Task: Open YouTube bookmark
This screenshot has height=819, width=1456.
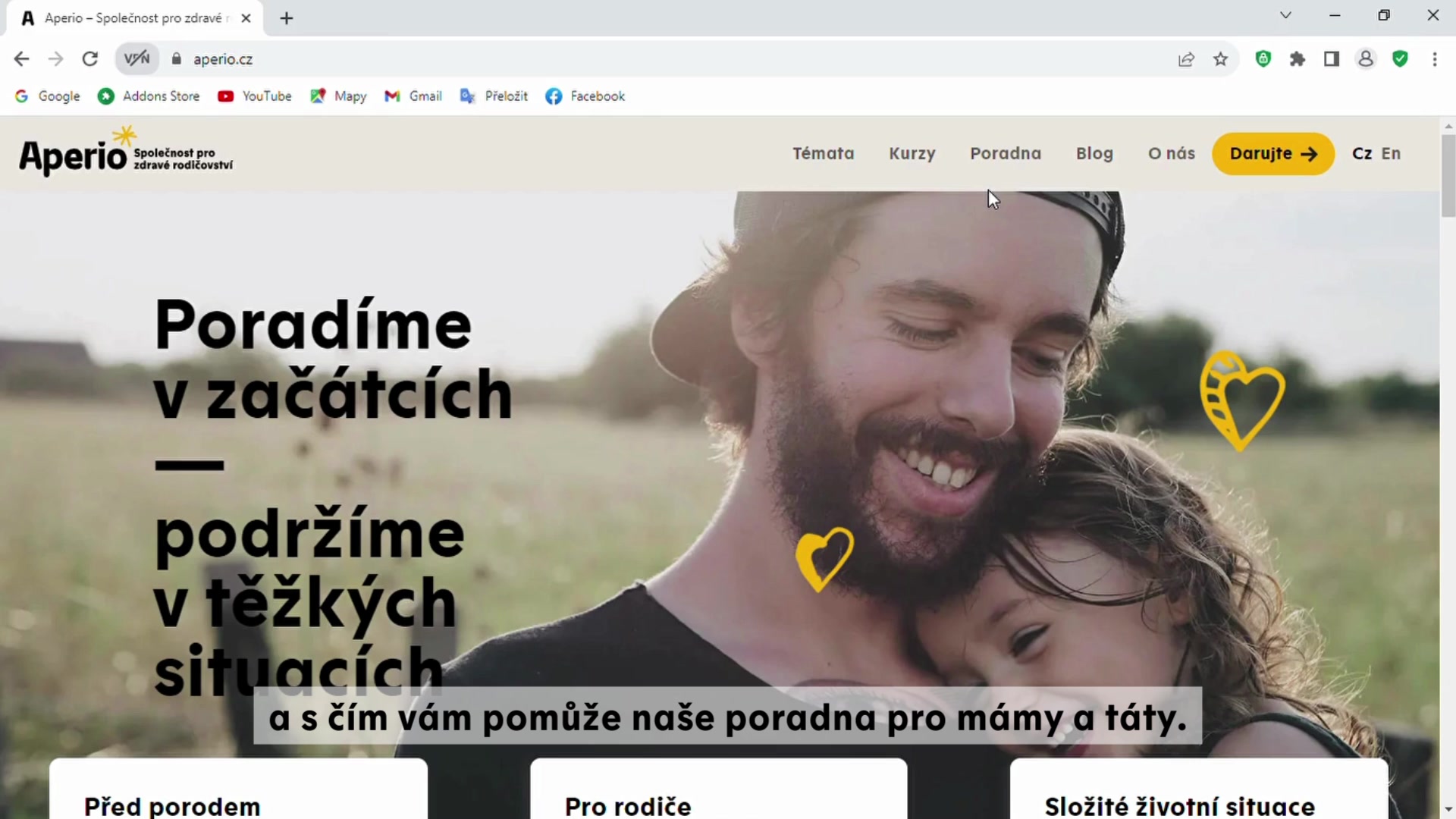Action: click(x=255, y=96)
